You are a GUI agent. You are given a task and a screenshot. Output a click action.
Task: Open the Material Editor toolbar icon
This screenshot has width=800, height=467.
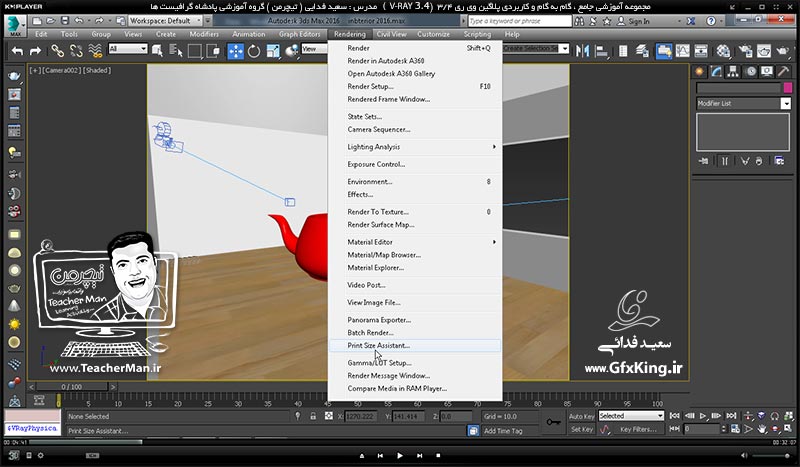click(x=723, y=51)
